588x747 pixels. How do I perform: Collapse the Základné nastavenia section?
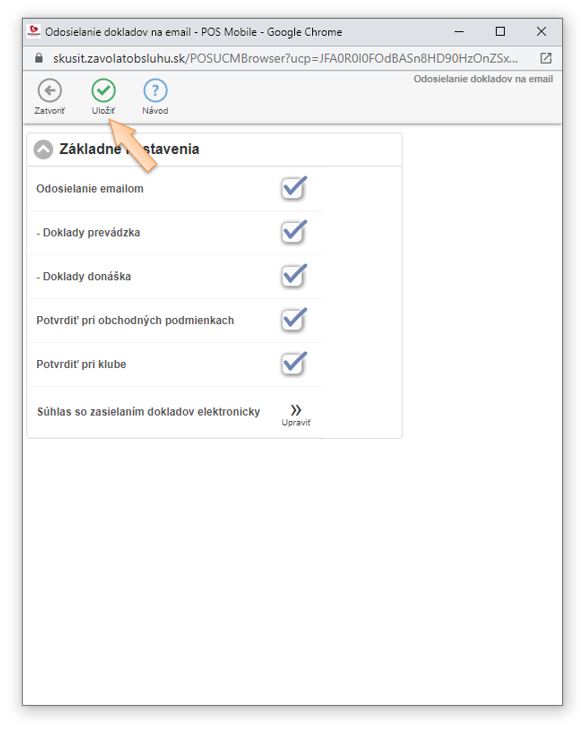pos(43,150)
